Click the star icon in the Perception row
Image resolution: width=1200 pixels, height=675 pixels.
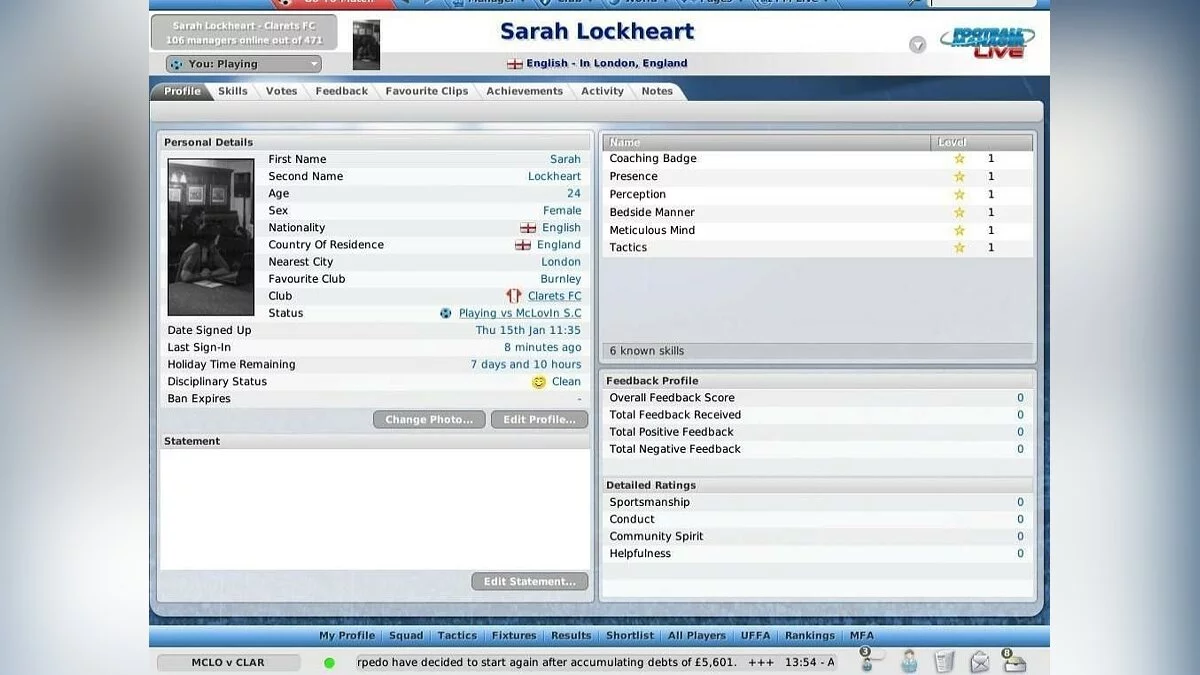click(959, 195)
